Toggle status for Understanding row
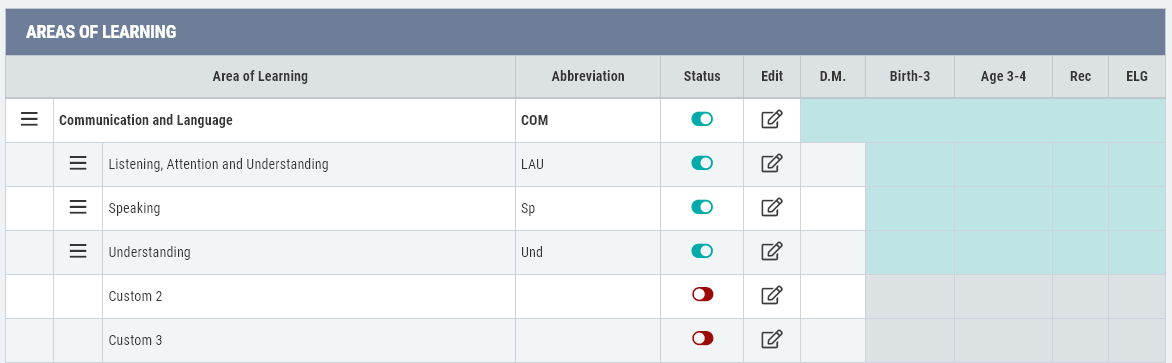The height and width of the screenshot is (363, 1172). 702,250
